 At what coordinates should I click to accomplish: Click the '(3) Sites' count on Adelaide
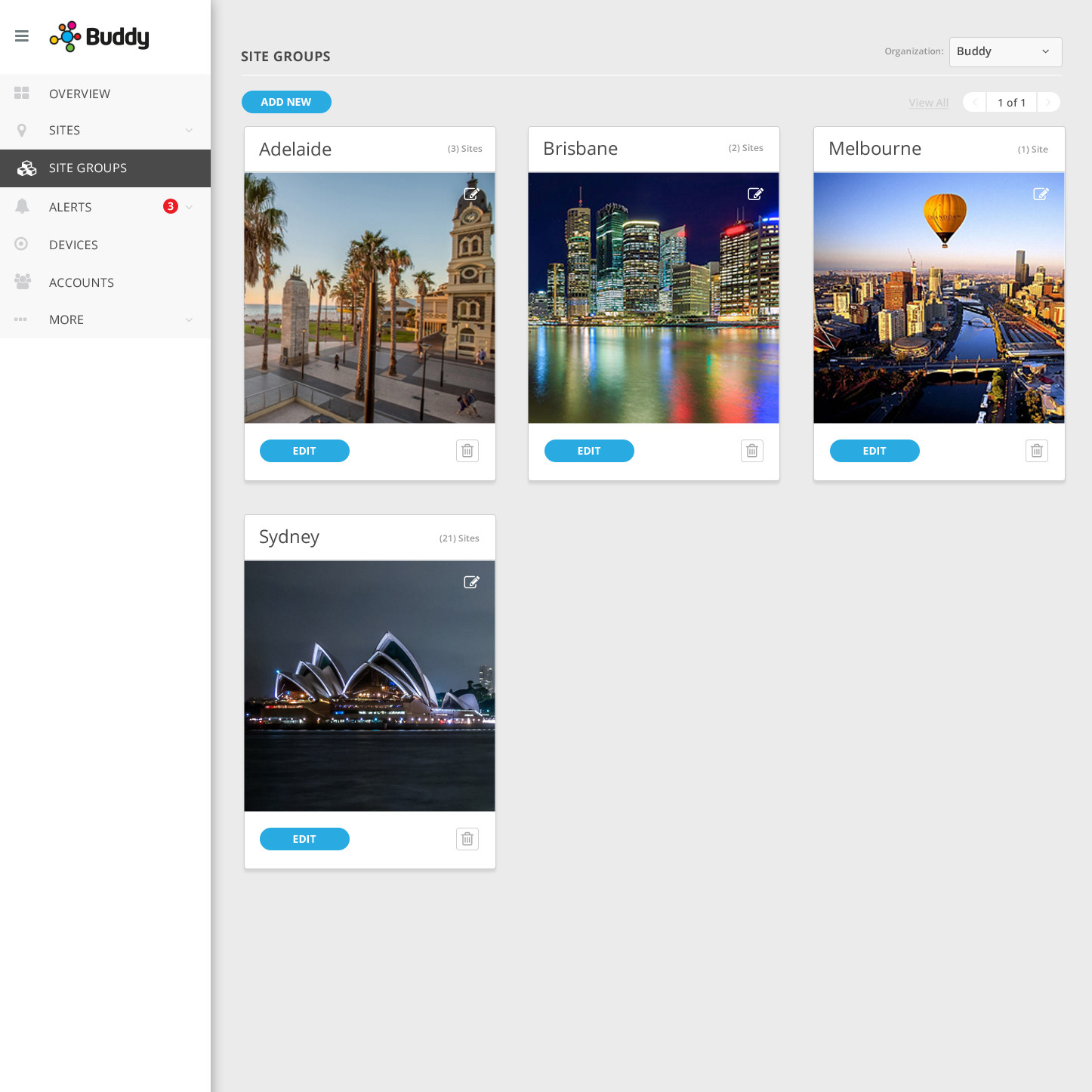point(464,149)
